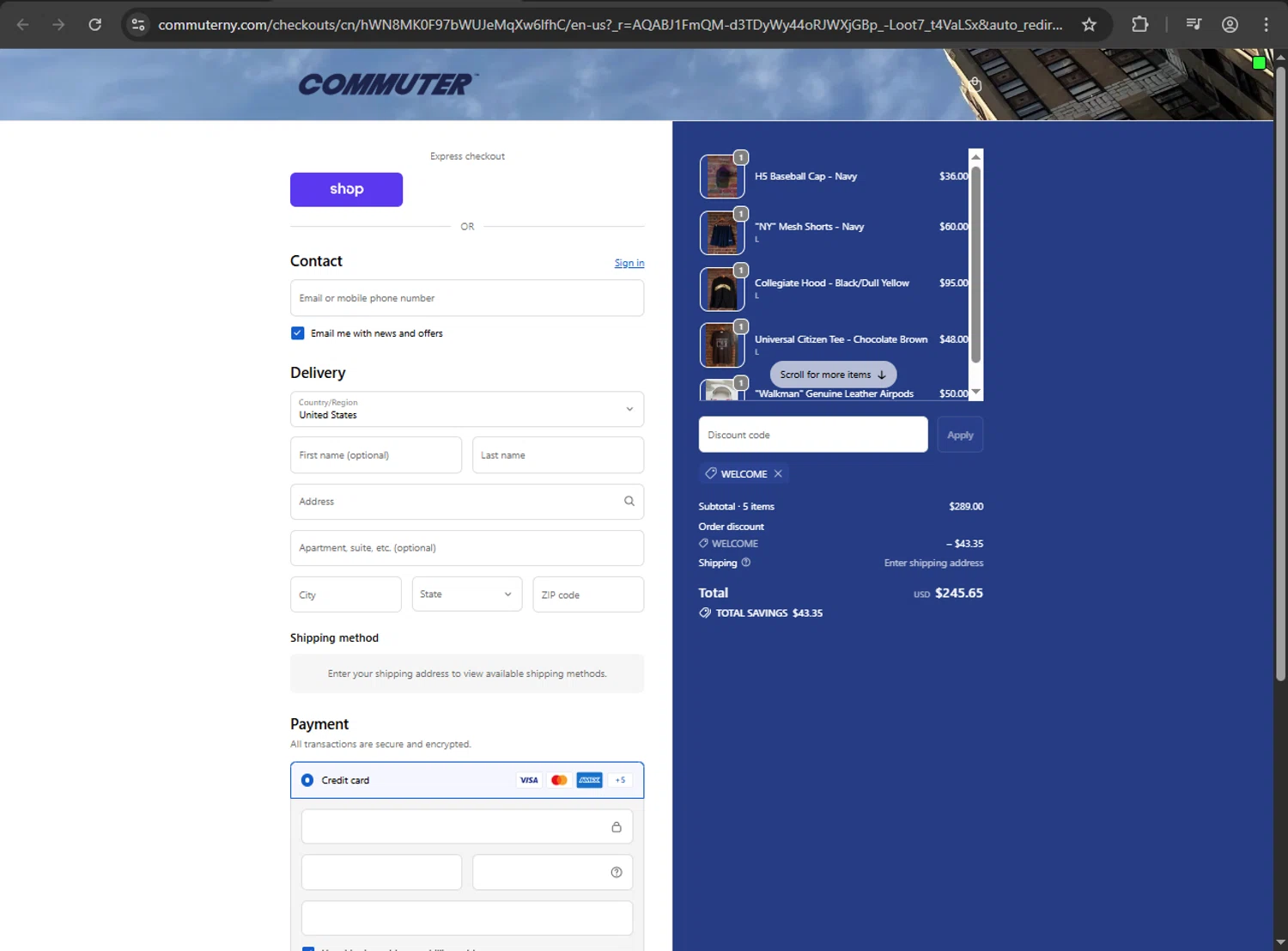
Task: Show the +5 more payment cards
Action: click(620, 780)
